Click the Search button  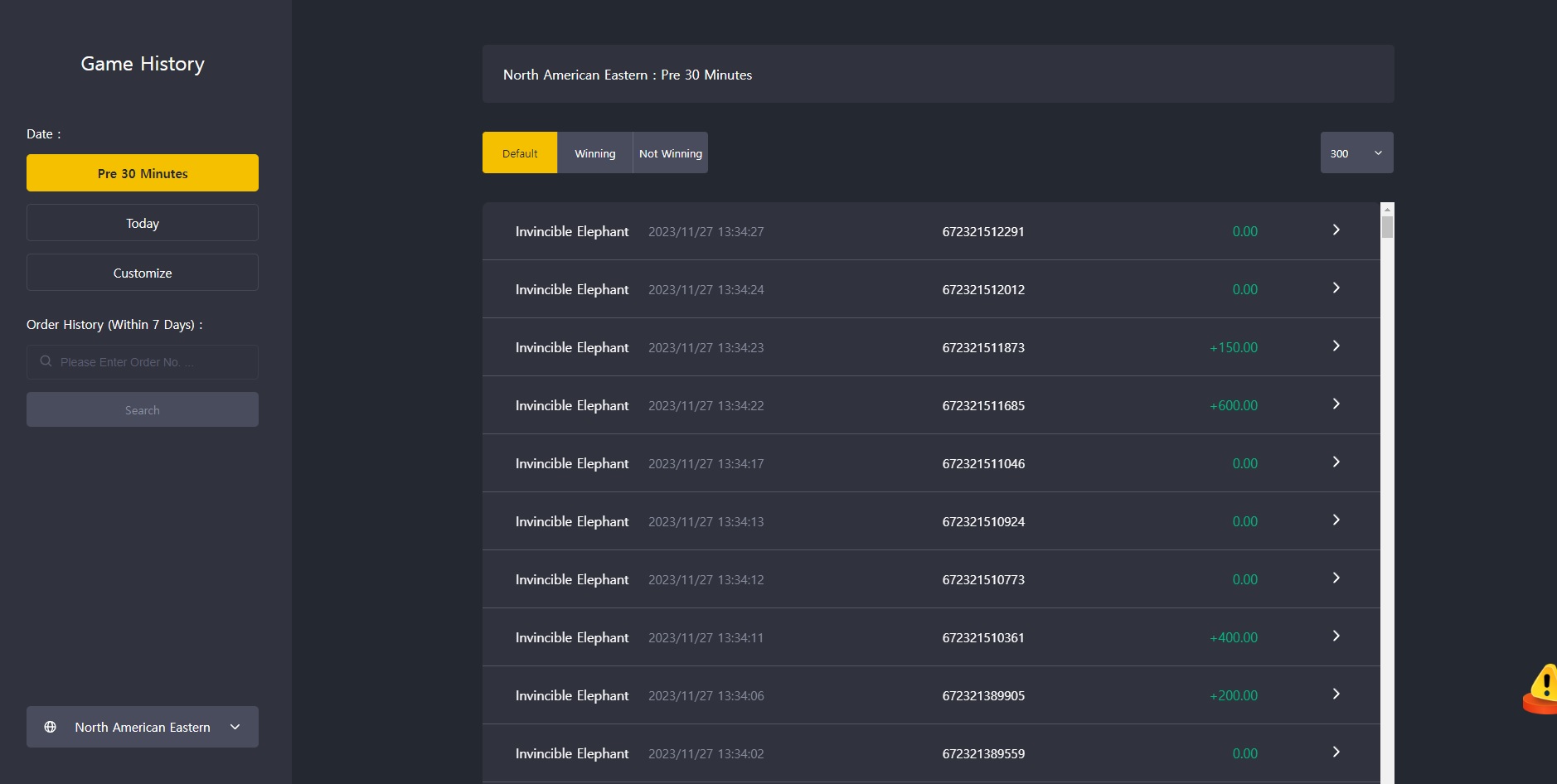[143, 409]
